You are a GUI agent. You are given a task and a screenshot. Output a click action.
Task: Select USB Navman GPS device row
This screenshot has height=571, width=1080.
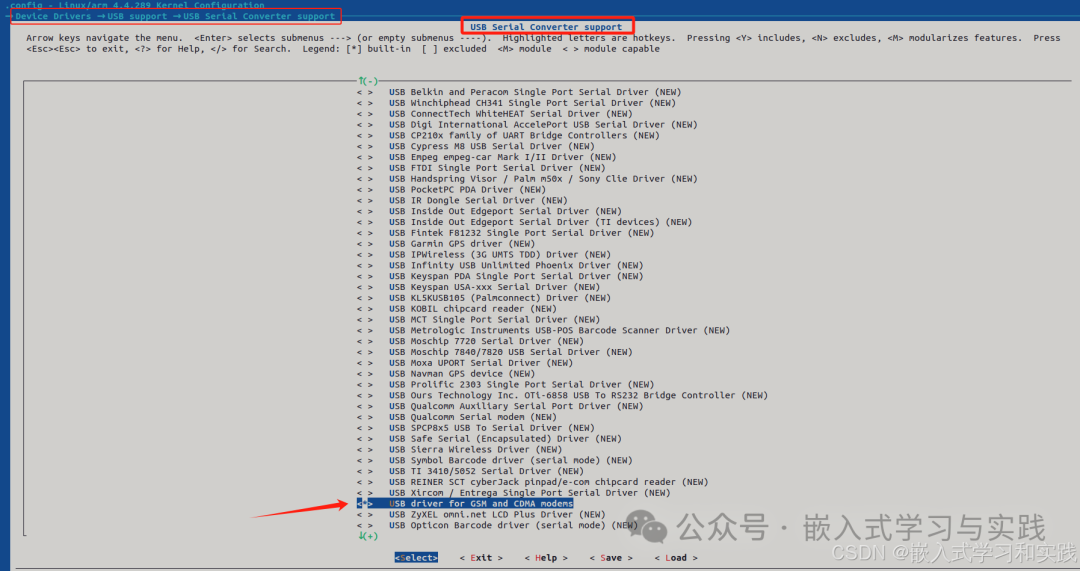[x=446, y=373]
